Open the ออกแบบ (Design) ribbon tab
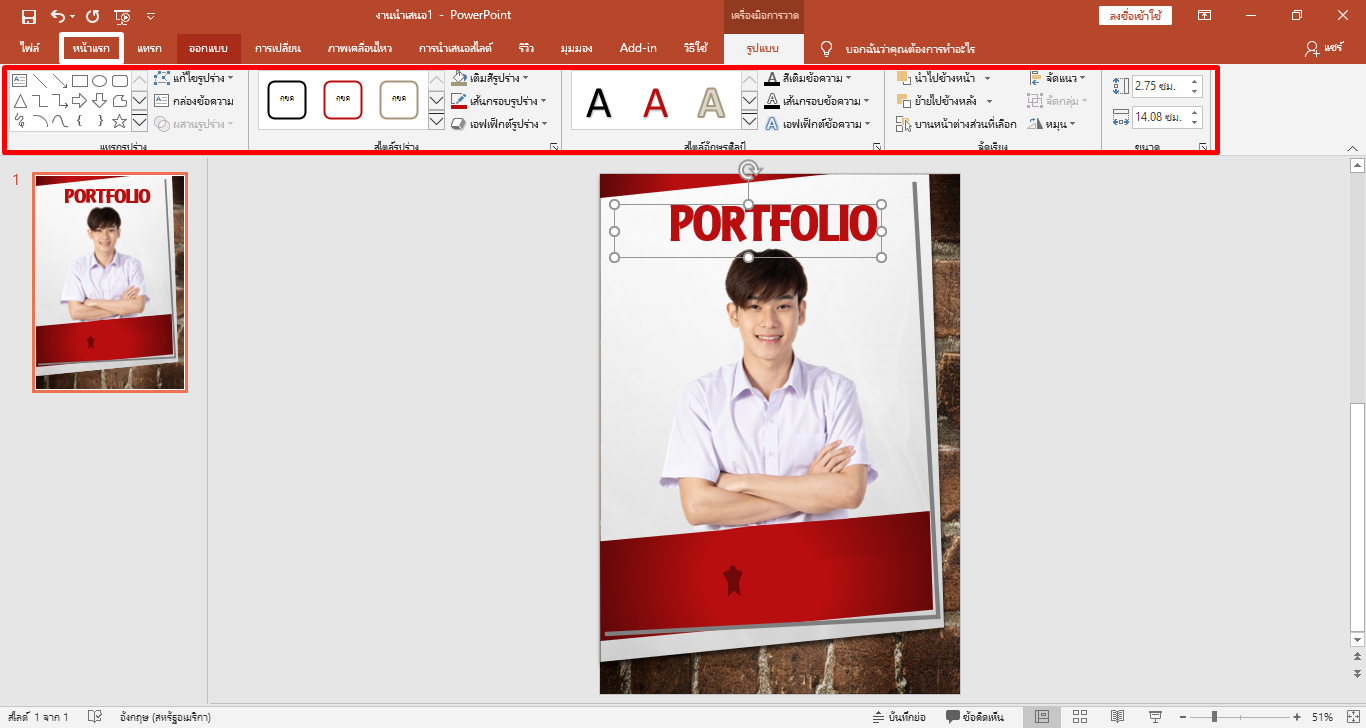 click(209, 48)
